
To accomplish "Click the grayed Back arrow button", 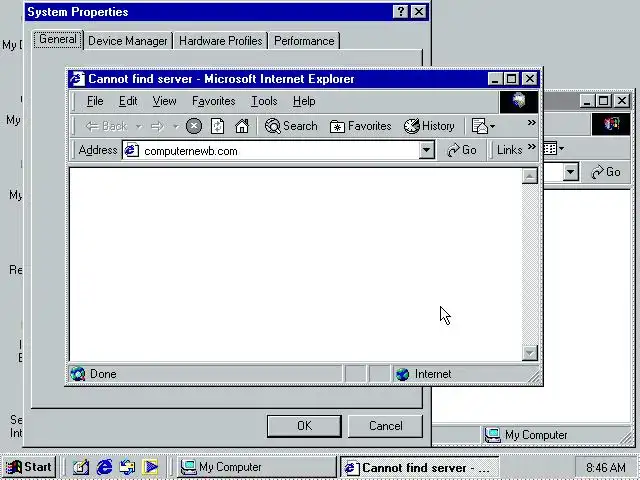I will tap(106, 126).
